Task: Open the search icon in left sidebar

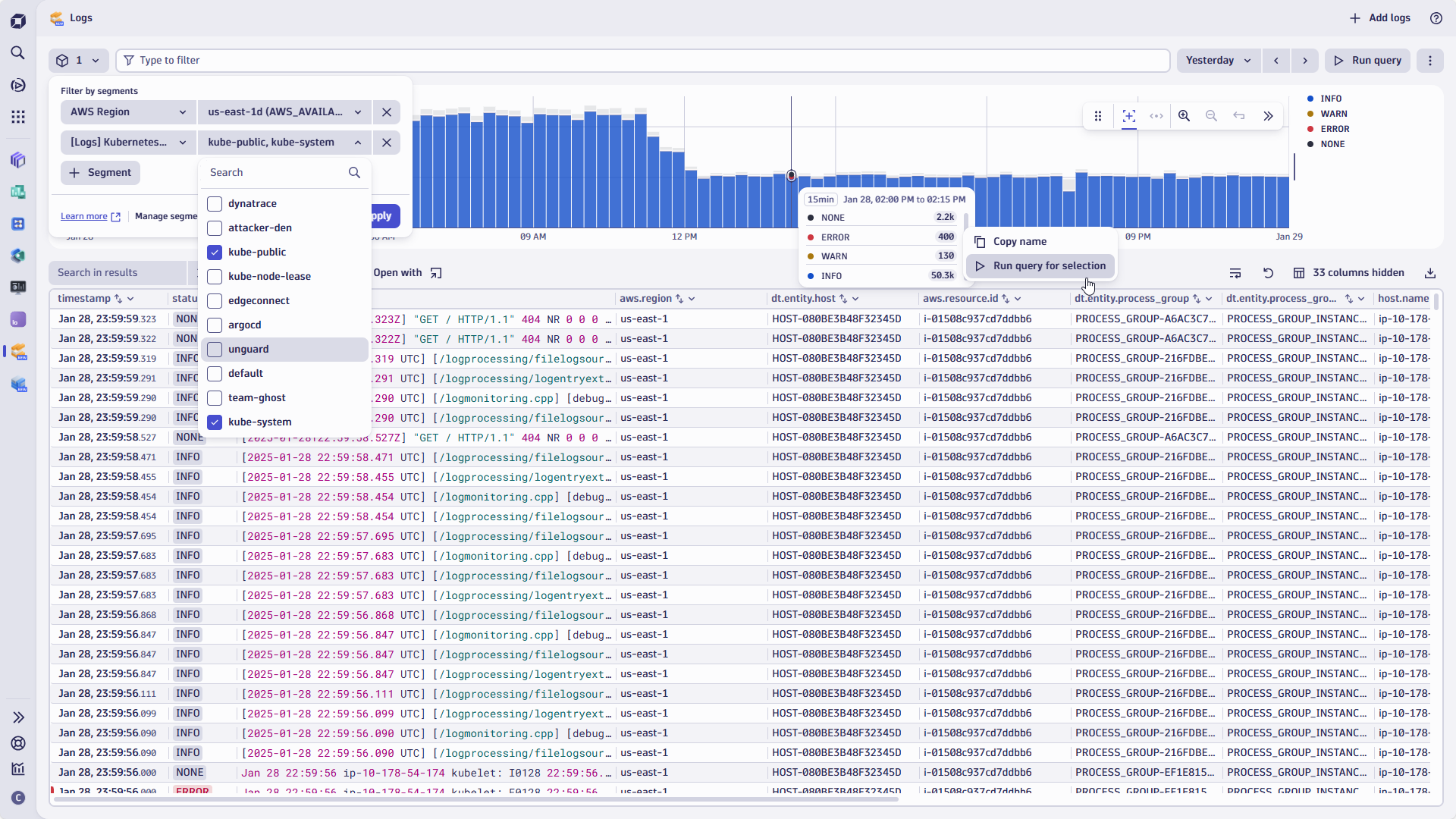Action: pos(18,53)
